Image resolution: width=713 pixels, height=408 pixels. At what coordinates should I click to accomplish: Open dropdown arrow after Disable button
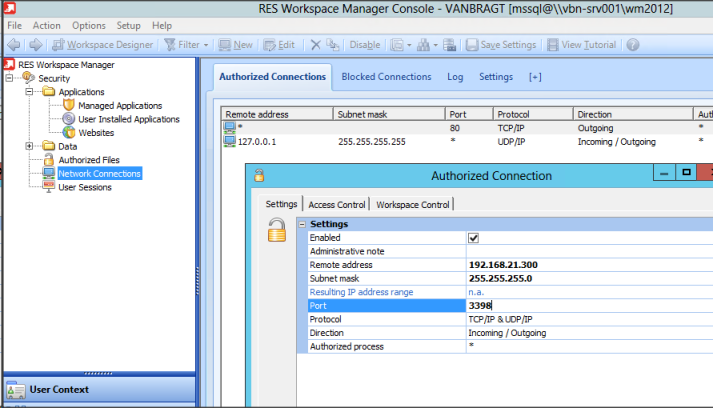pyautogui.click(x=409, y=45)
